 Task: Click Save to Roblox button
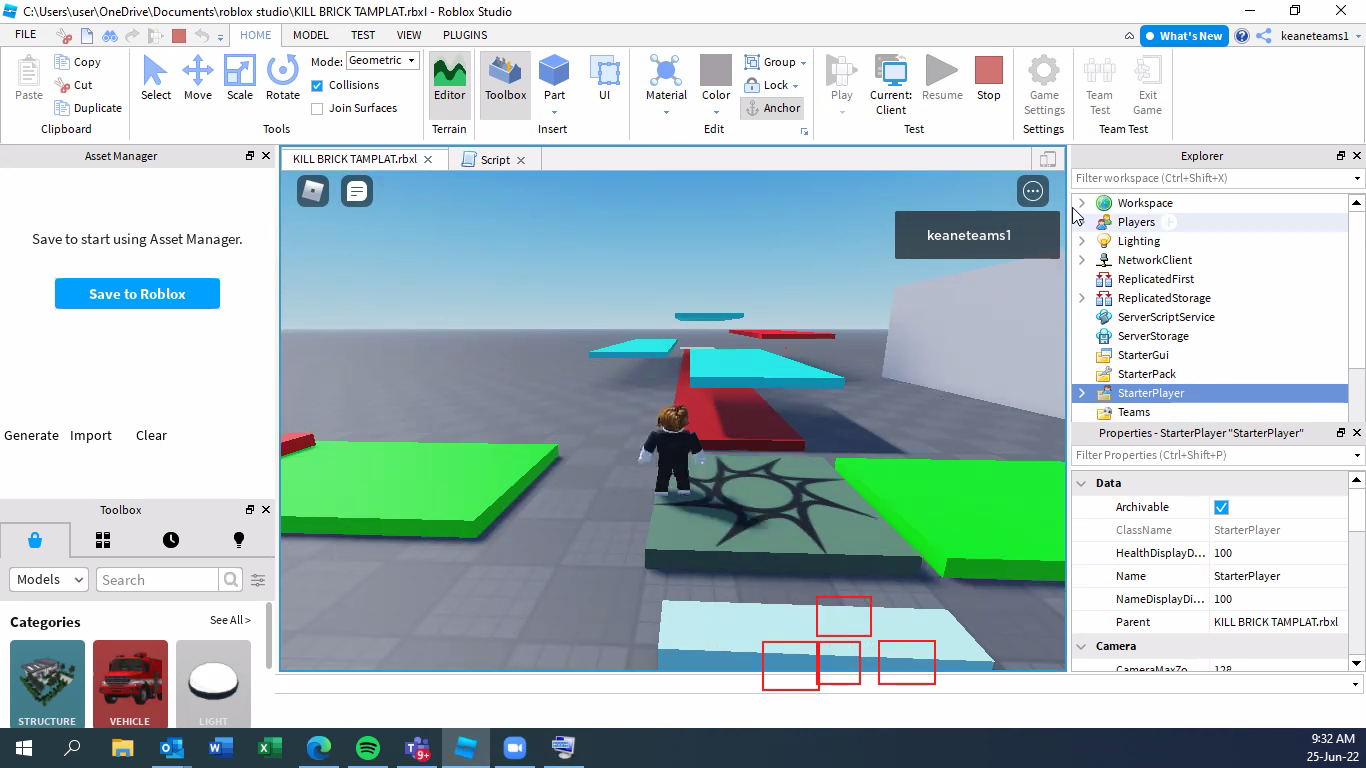tap(137, 294)
